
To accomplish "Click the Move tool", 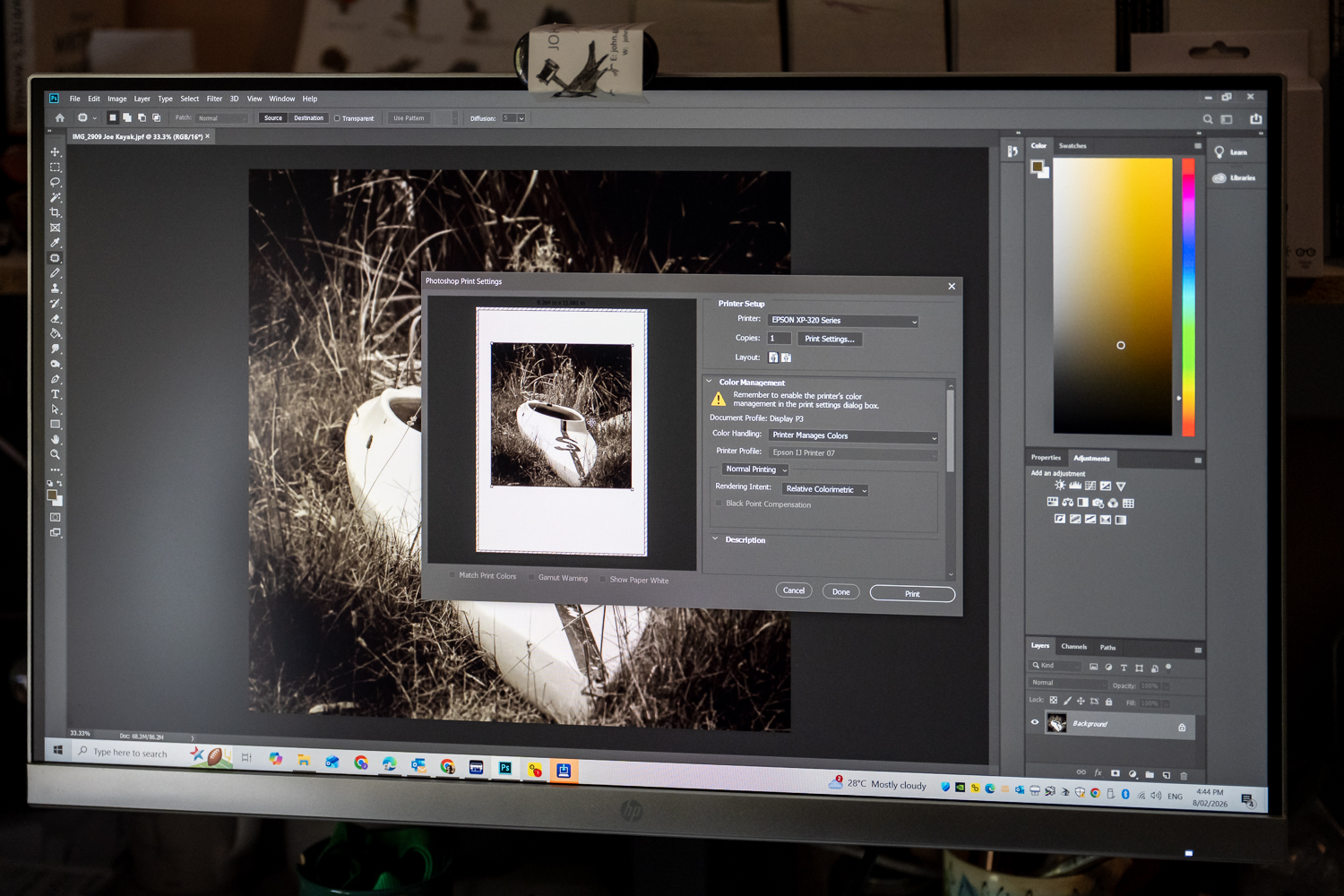I will coord(56,152).
